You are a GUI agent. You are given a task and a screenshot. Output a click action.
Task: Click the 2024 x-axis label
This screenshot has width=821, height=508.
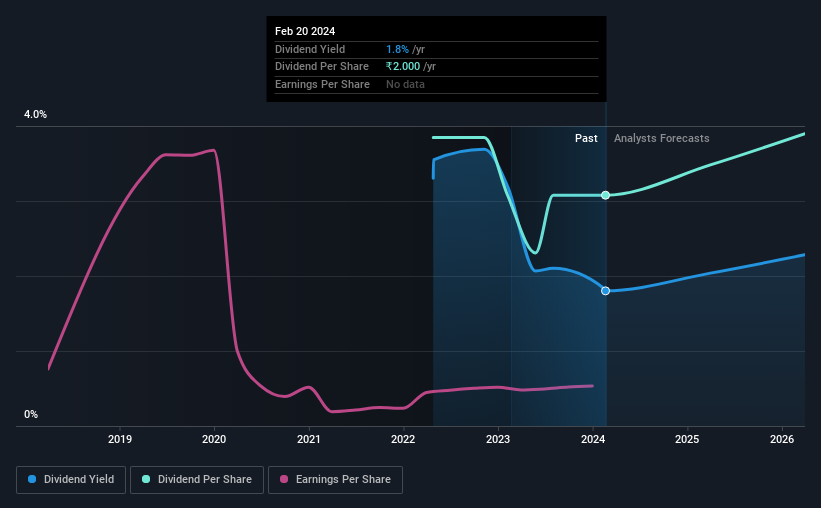pos(593,439)
